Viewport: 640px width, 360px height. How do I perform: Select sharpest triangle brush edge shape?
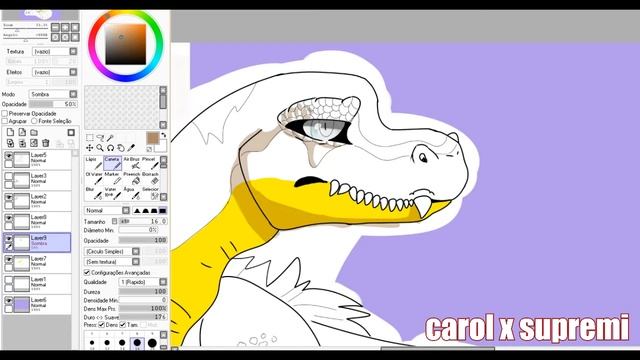point(137,211)
